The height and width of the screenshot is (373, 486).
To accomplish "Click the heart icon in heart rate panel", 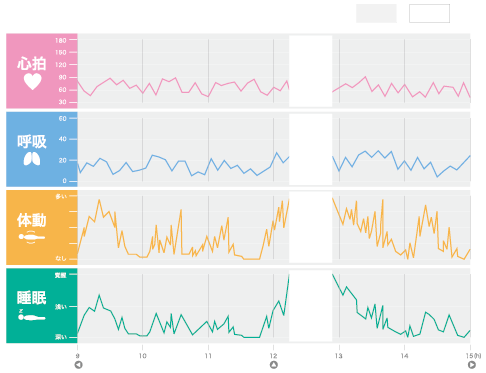I will (33, 81).
